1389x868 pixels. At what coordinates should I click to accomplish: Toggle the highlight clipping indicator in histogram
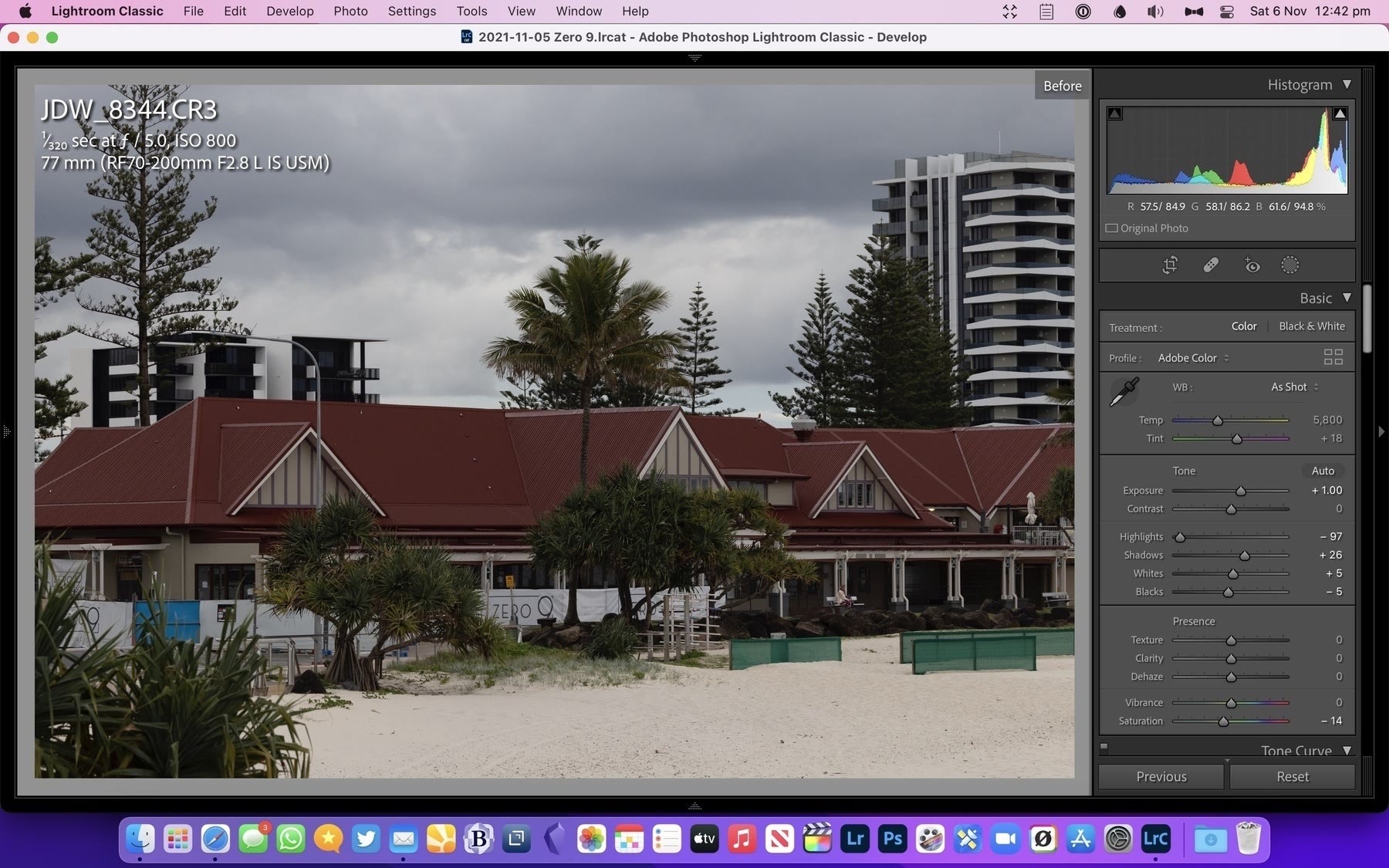(1340, 114)
